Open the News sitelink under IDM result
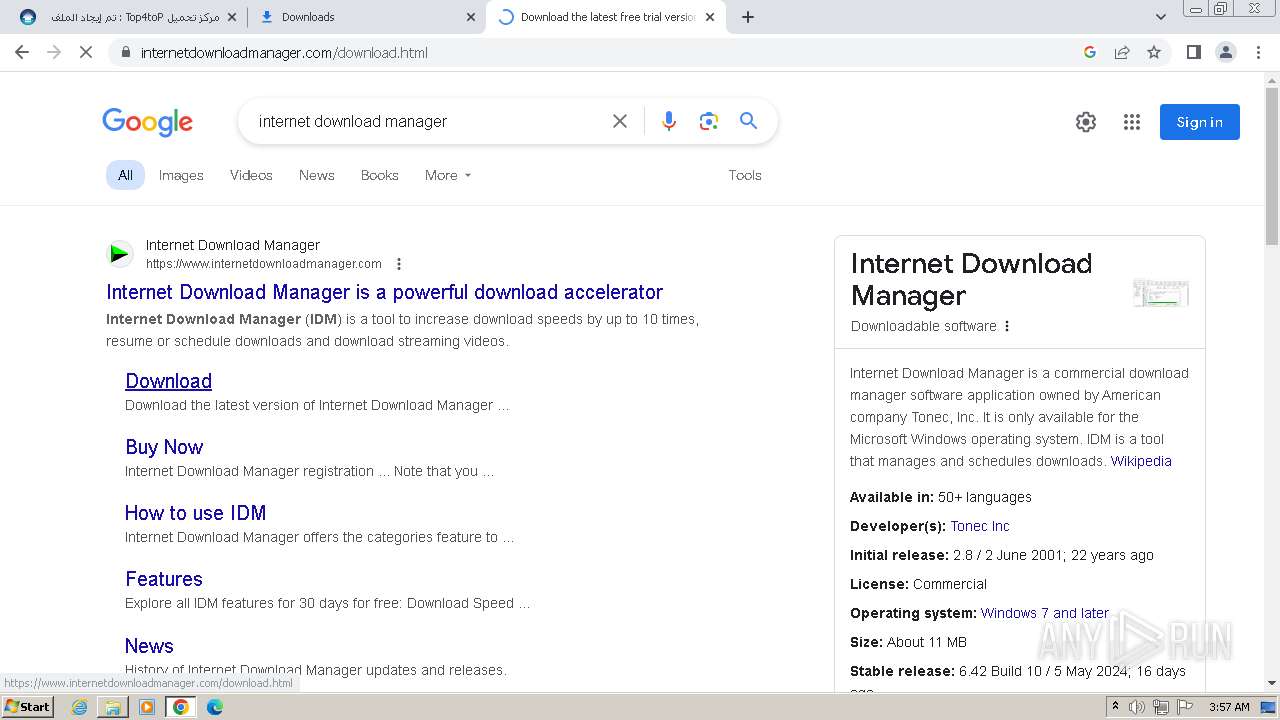The width and height of the screenshot is (1280, 720). [149, 646]
